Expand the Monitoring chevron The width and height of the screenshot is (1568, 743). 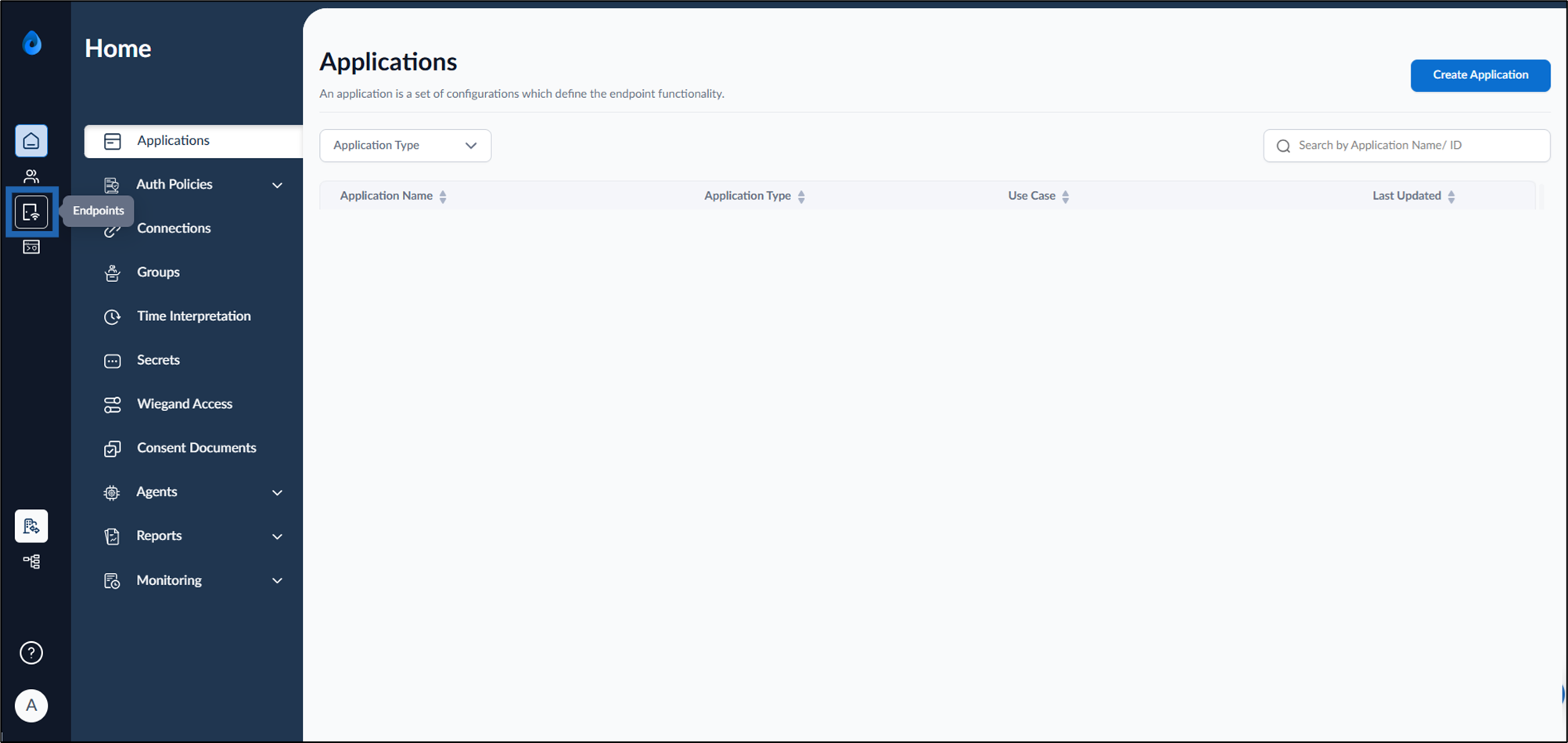(277, 580)
